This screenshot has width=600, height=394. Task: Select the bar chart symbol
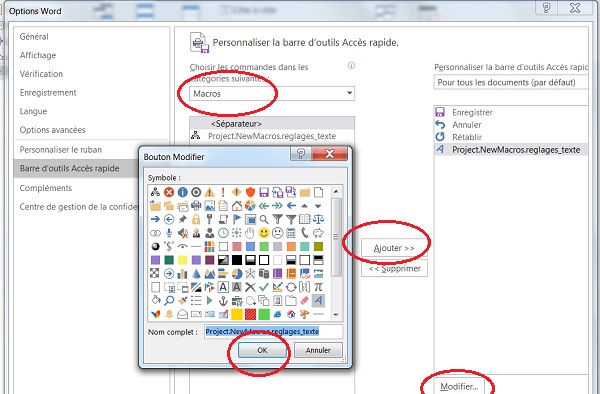[183, 274]
